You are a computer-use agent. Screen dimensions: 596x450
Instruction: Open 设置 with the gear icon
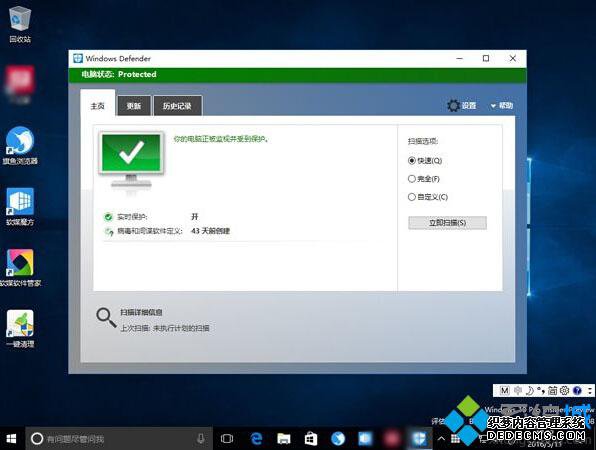[x=461, y=105]
